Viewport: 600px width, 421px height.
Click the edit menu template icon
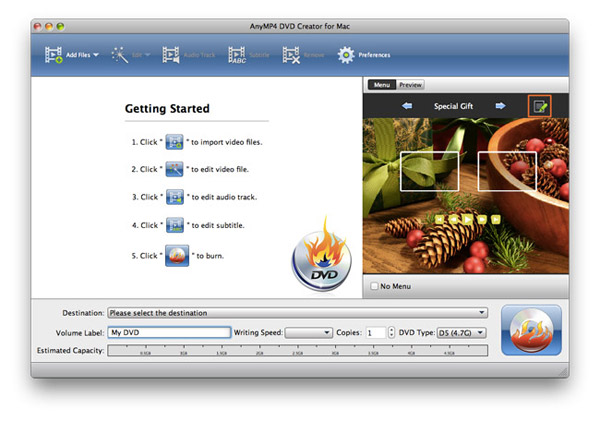coord(540,106)
